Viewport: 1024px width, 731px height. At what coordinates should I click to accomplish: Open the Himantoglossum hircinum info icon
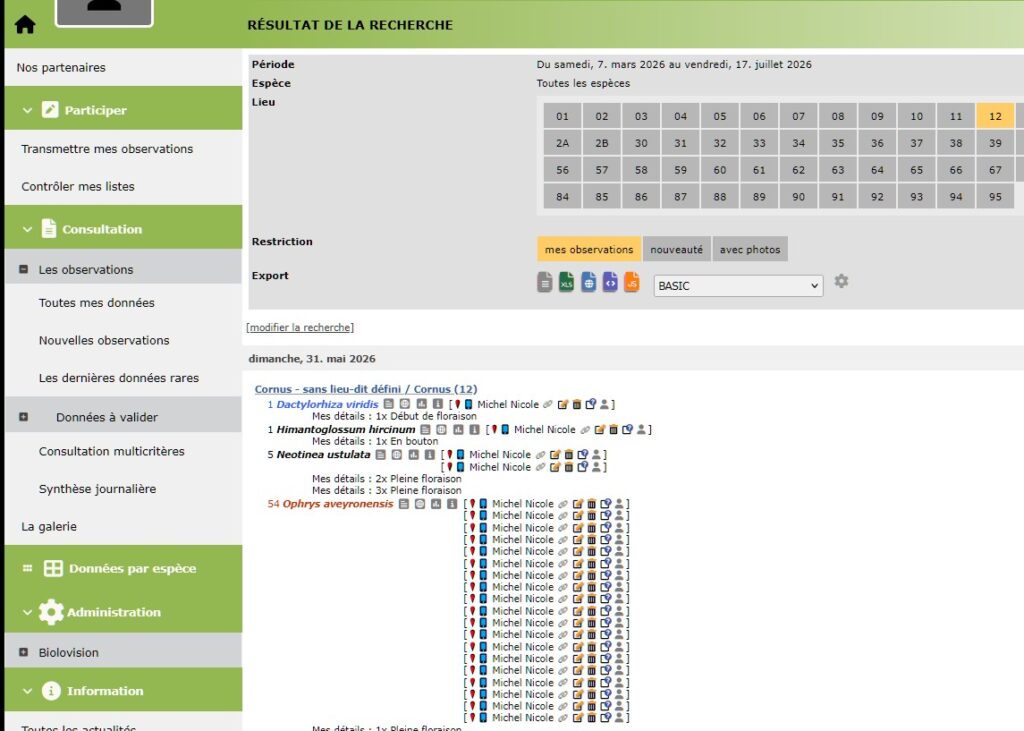(475, 429)
